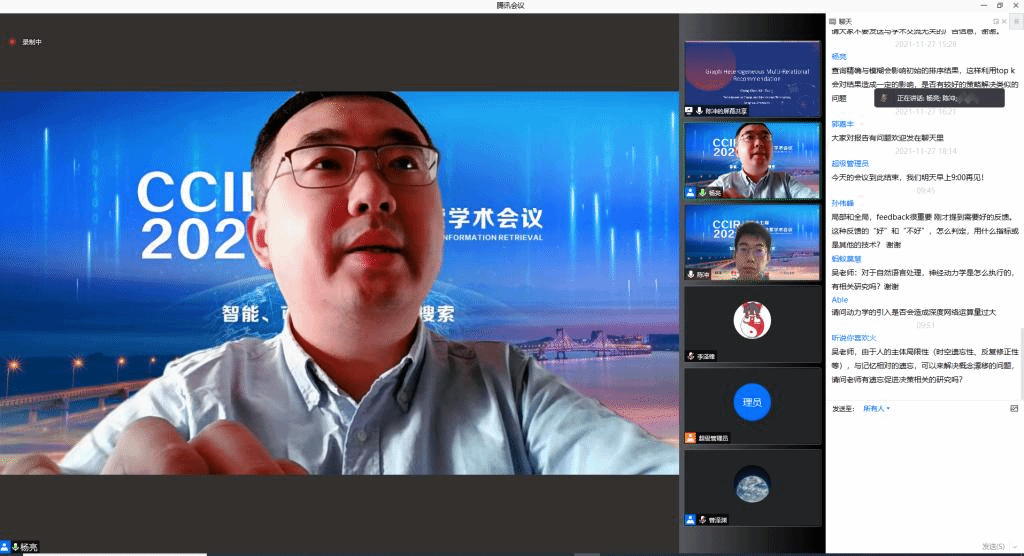This screenshot has width=1024, height=556.
Task: Click sender name Able in chat
Action: click(840, 299)
